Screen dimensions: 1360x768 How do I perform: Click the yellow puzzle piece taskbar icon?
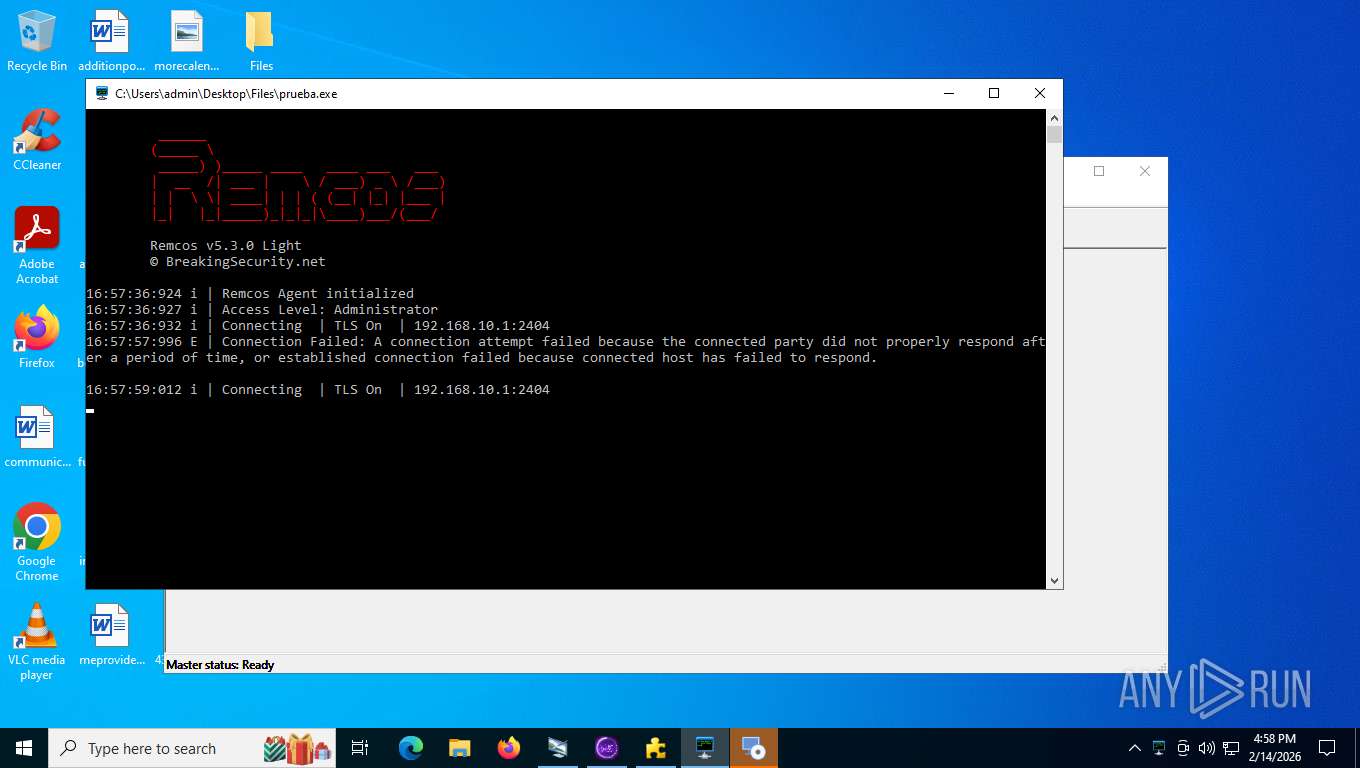tap(656, 748)
